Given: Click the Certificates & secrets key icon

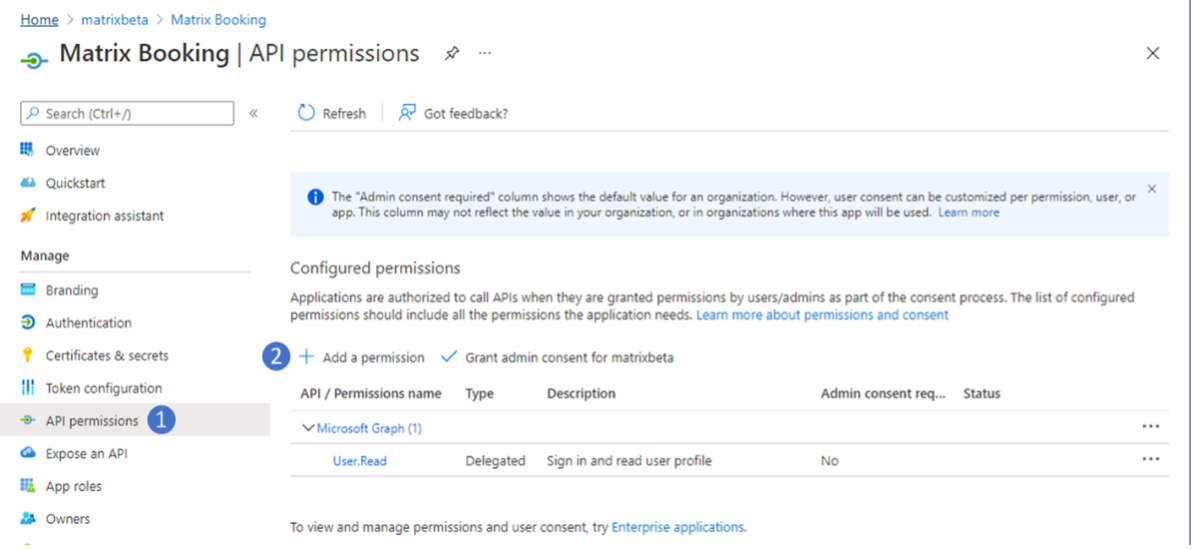Looking at the screenshot, I should (x=28, y=356).
